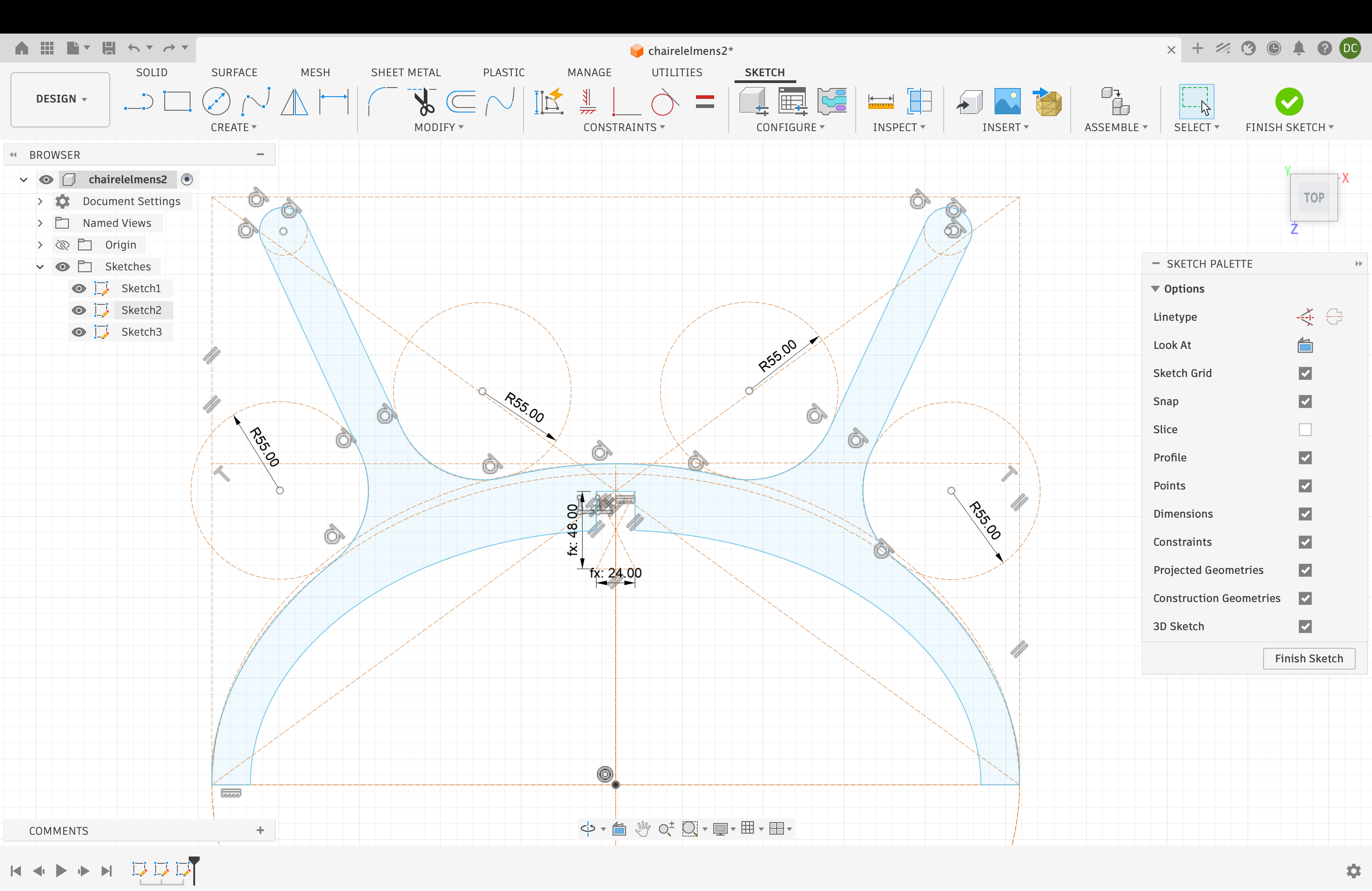
Task: Select the Mirror tool icon
Action: pos(294,102)
